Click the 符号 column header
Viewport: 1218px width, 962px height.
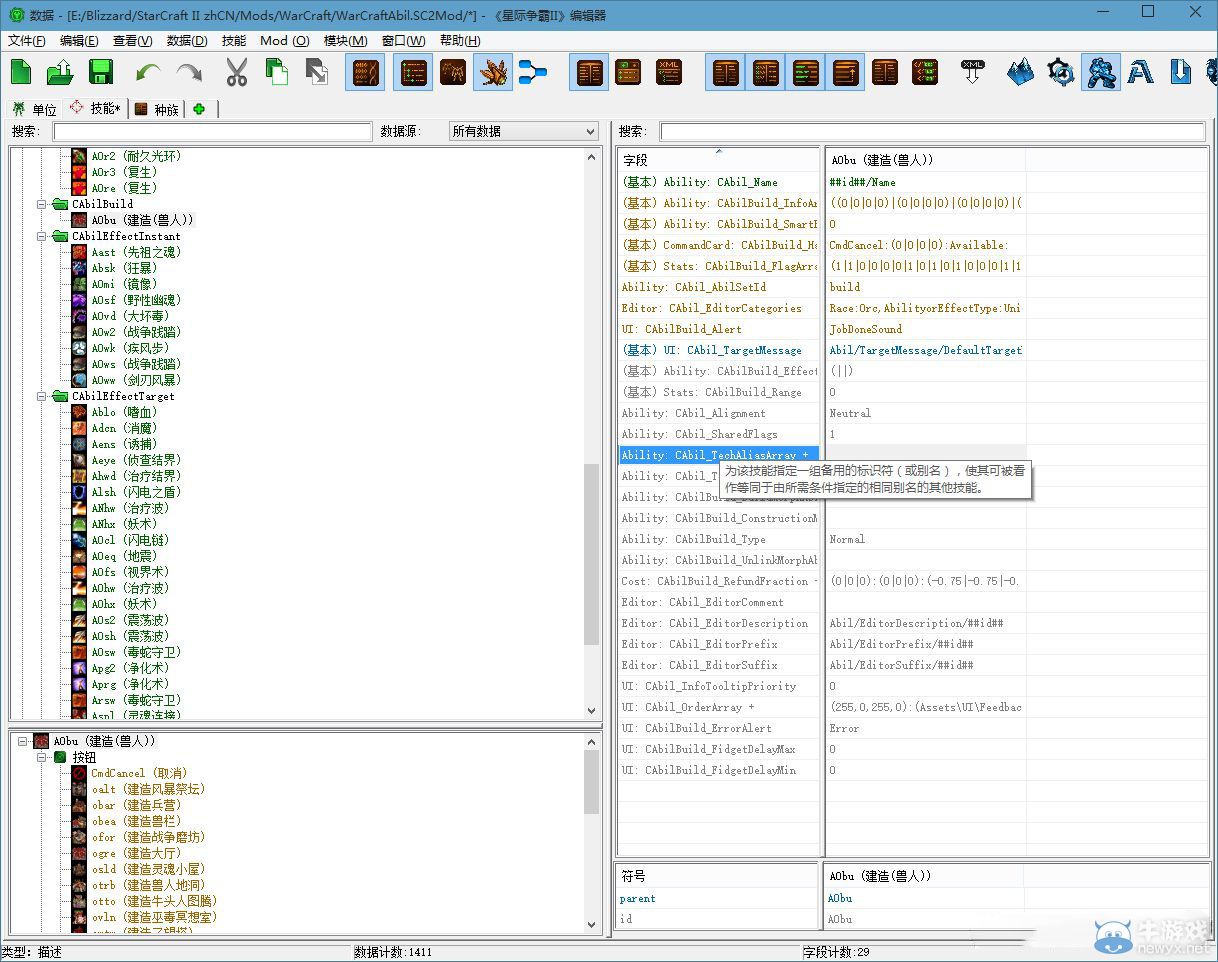716,876
